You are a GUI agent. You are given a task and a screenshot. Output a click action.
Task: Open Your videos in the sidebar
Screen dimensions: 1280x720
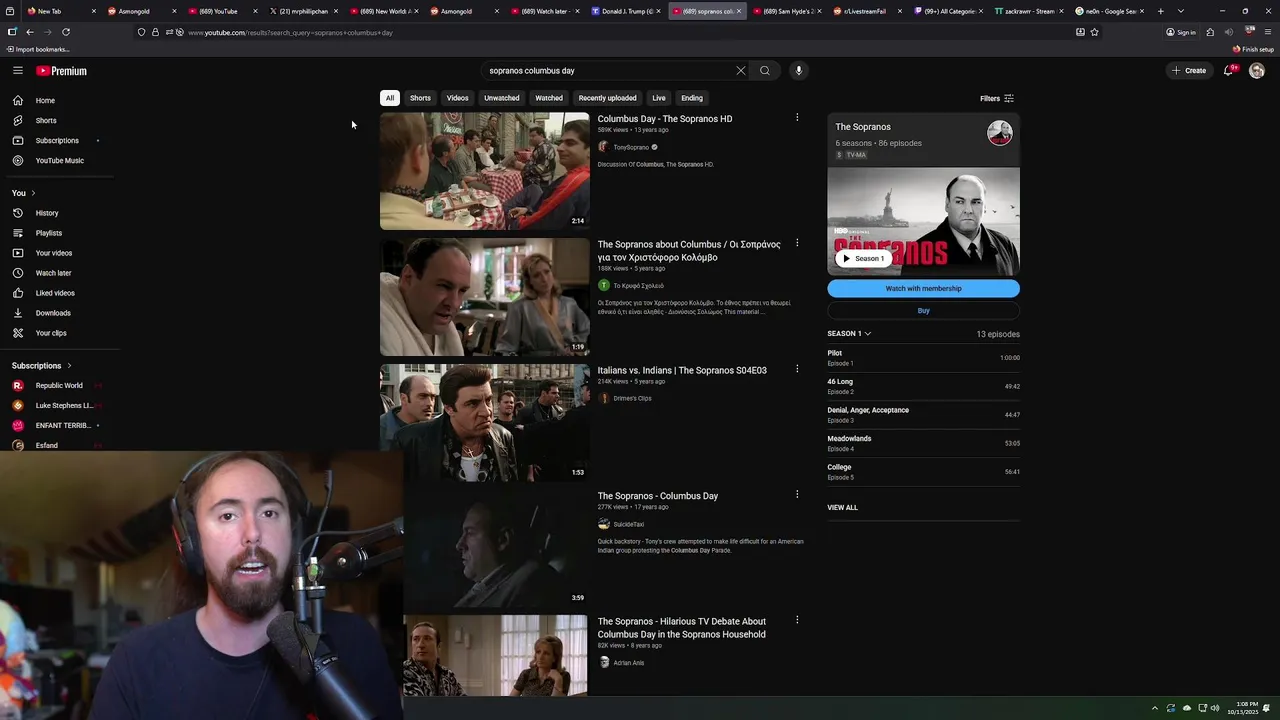click(x=54, y=253)
